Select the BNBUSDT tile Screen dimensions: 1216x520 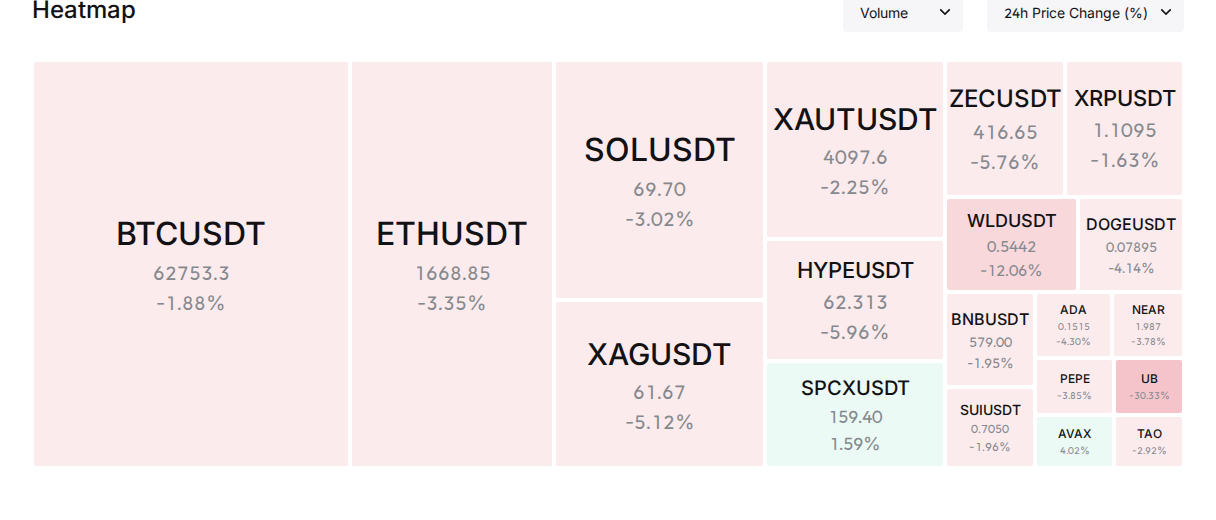(x=990, y=339)
